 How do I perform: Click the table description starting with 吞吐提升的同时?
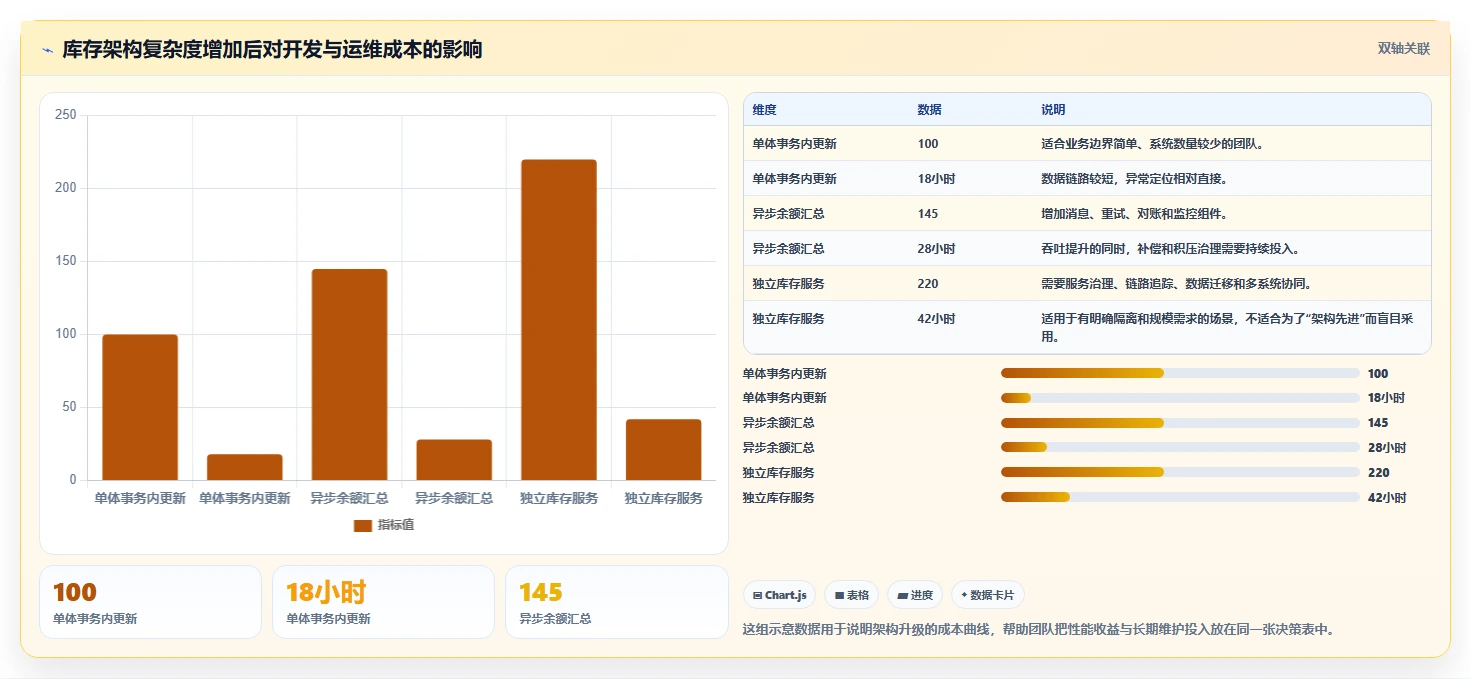coord(1171,249)
